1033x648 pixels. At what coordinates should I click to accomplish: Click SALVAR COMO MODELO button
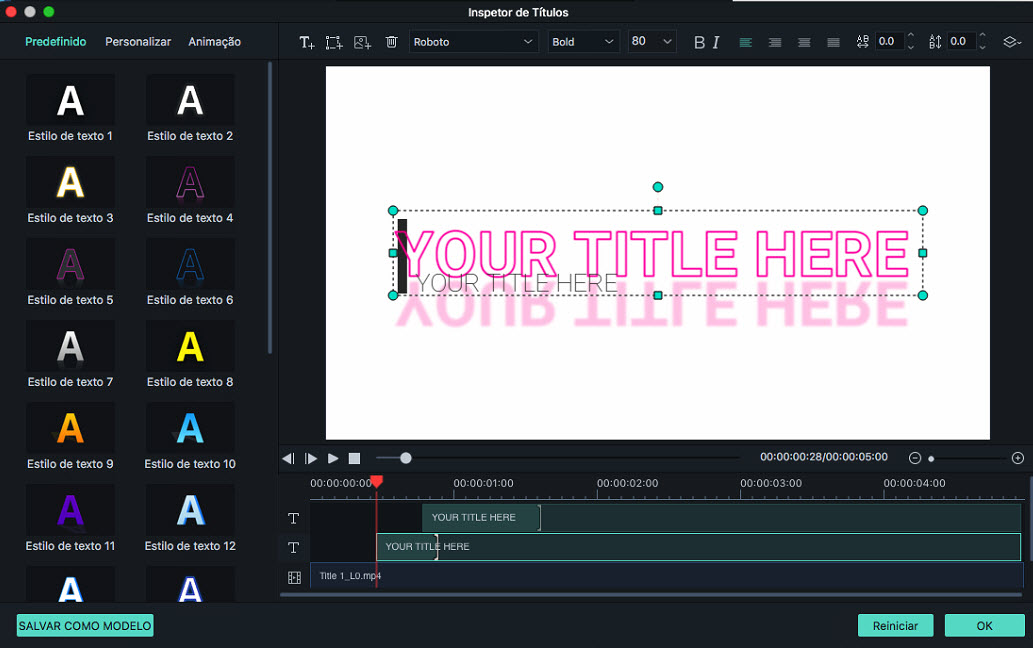click(x=85, y=626)
